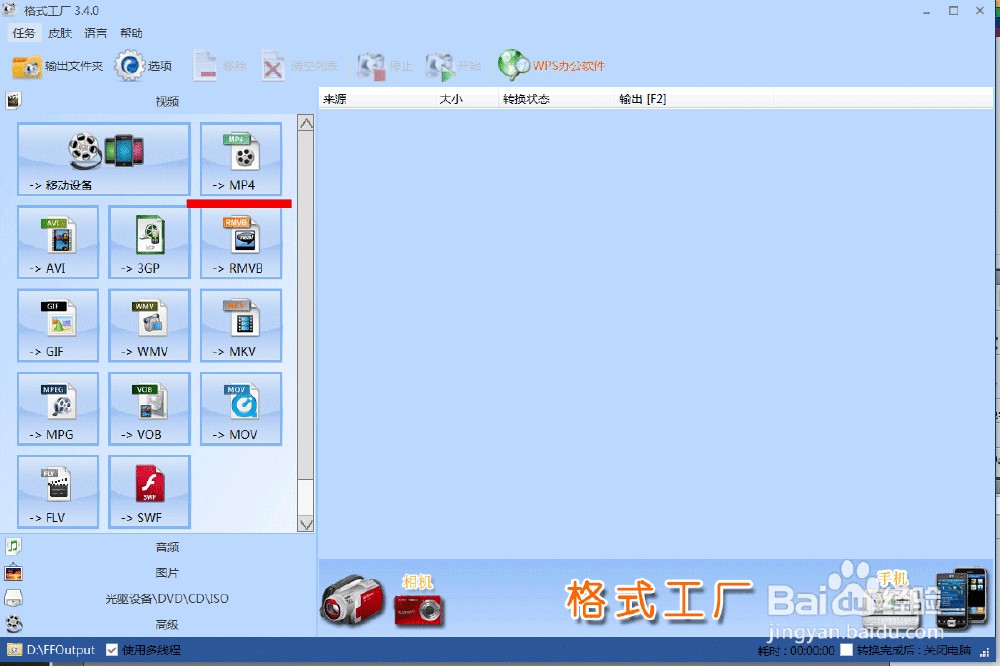Select the RMVB conversion tile
The width and height of the screenshot is (1000, 666).
[241, 242]
